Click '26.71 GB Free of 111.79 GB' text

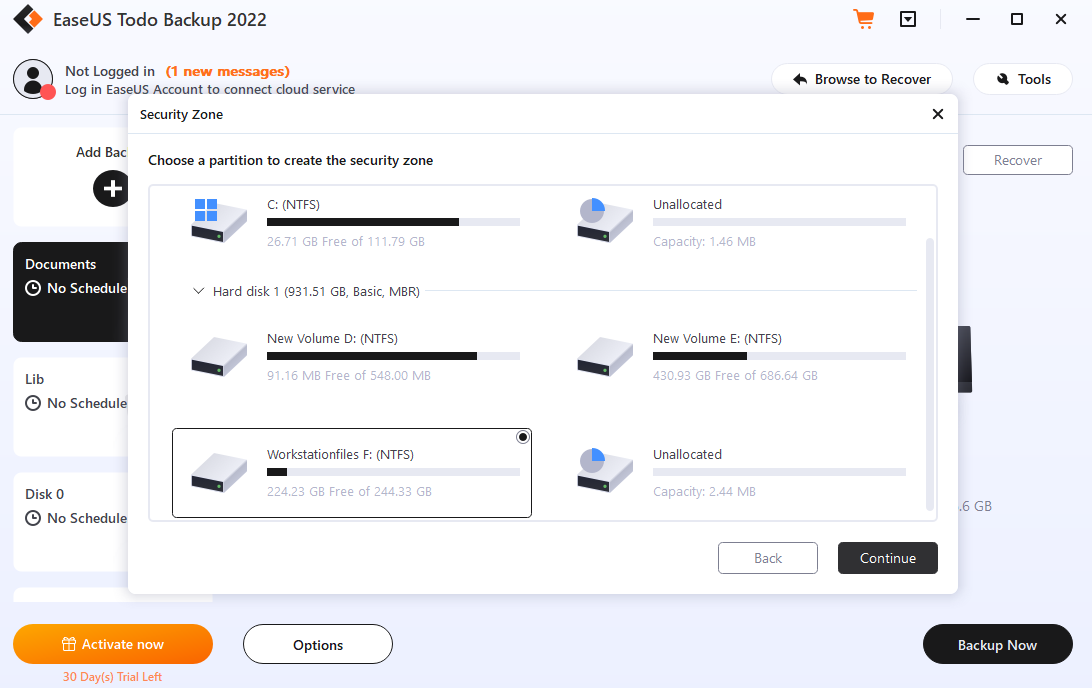point(345,242)
